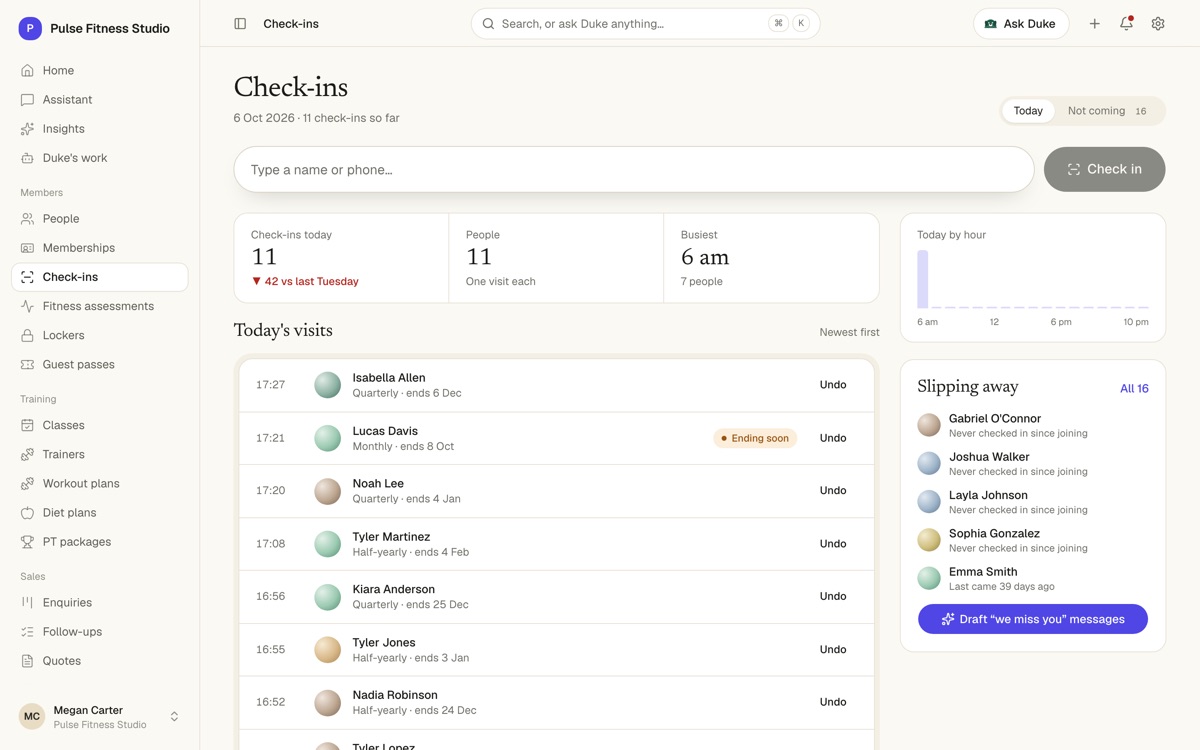
Task: Change the Newest first sort order
Action: (849, 332)
